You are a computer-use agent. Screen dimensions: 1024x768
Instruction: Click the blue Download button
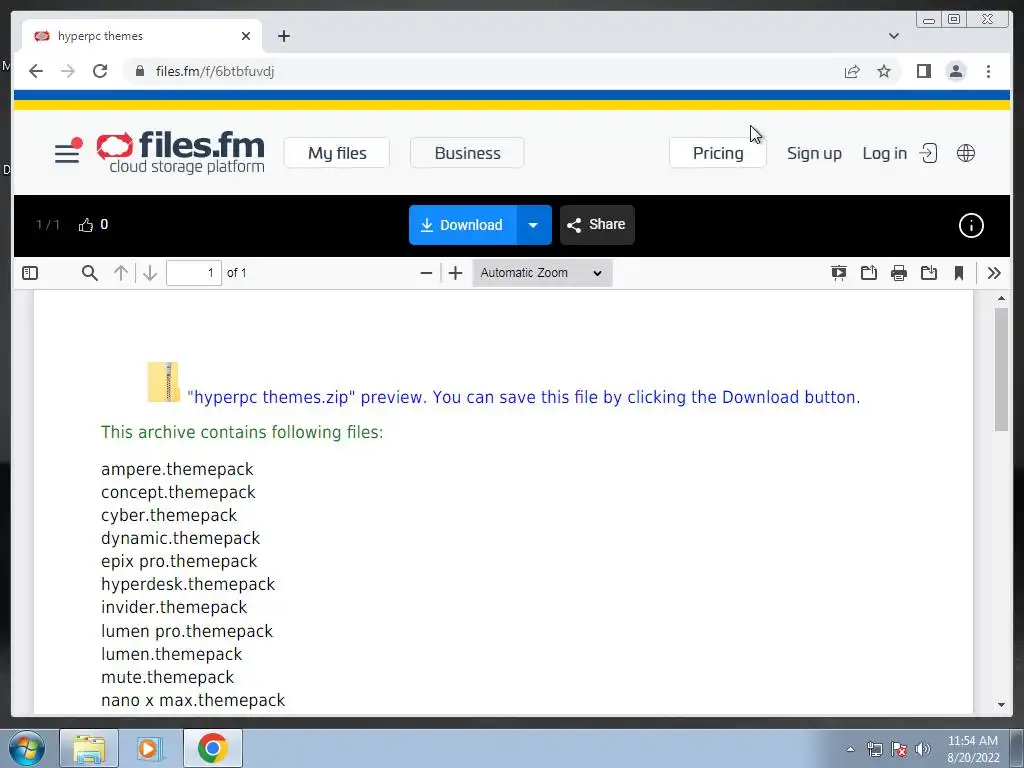tap(463, 225)
